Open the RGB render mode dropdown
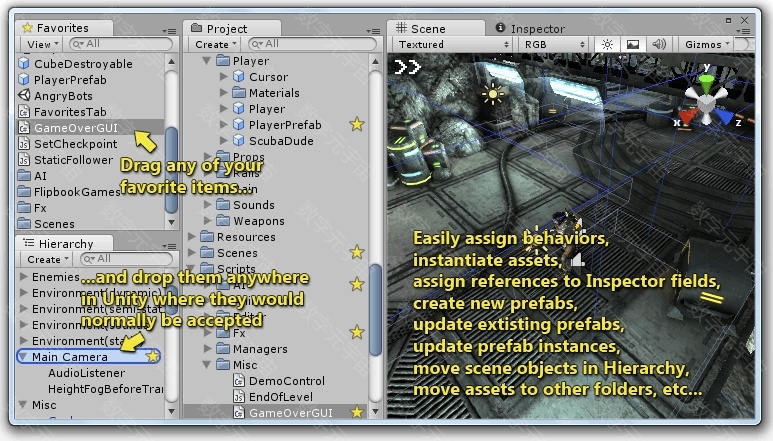The height and width of the screenshot is (441, 773). [x=554, y=44]
